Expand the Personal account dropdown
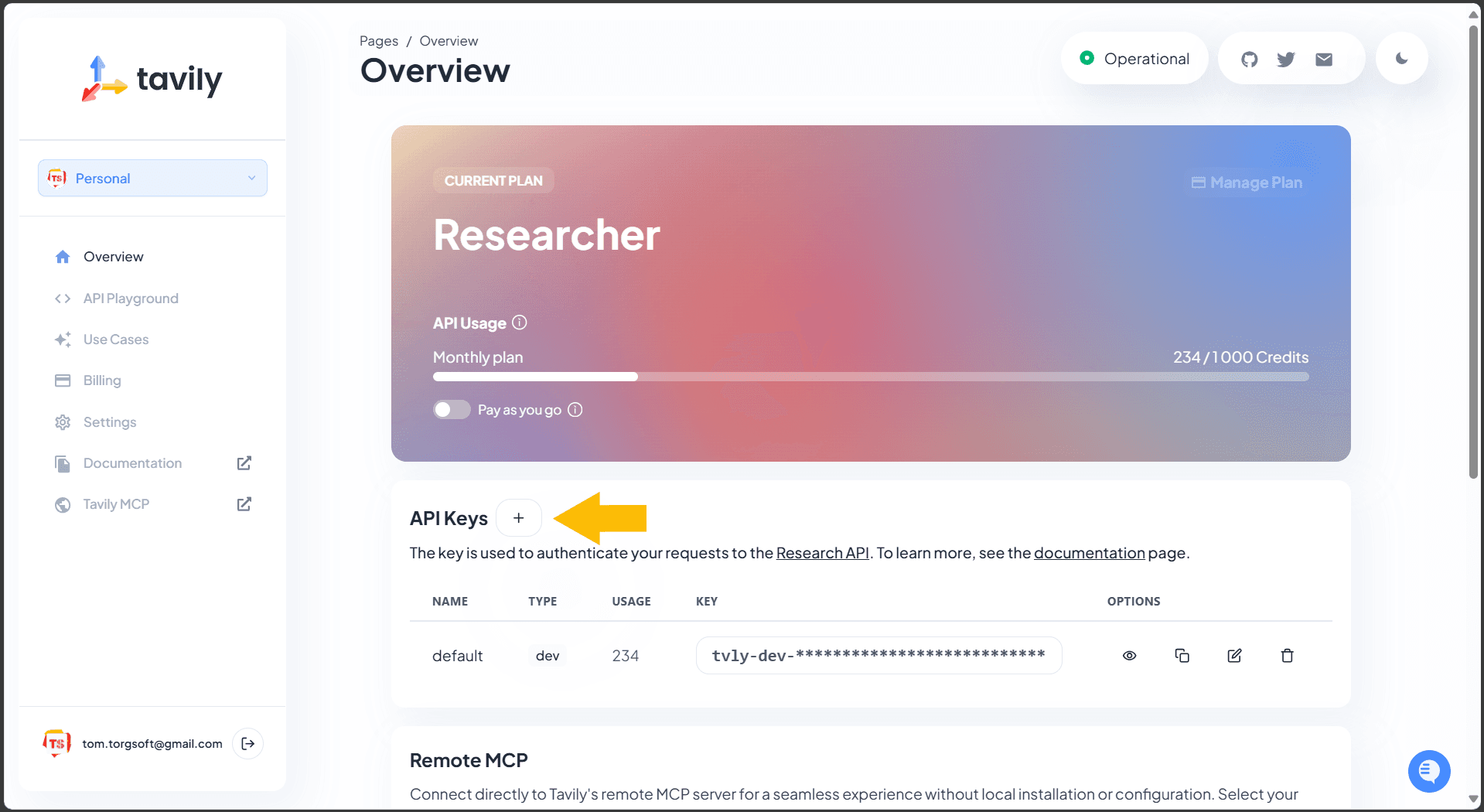 (152, 179)
